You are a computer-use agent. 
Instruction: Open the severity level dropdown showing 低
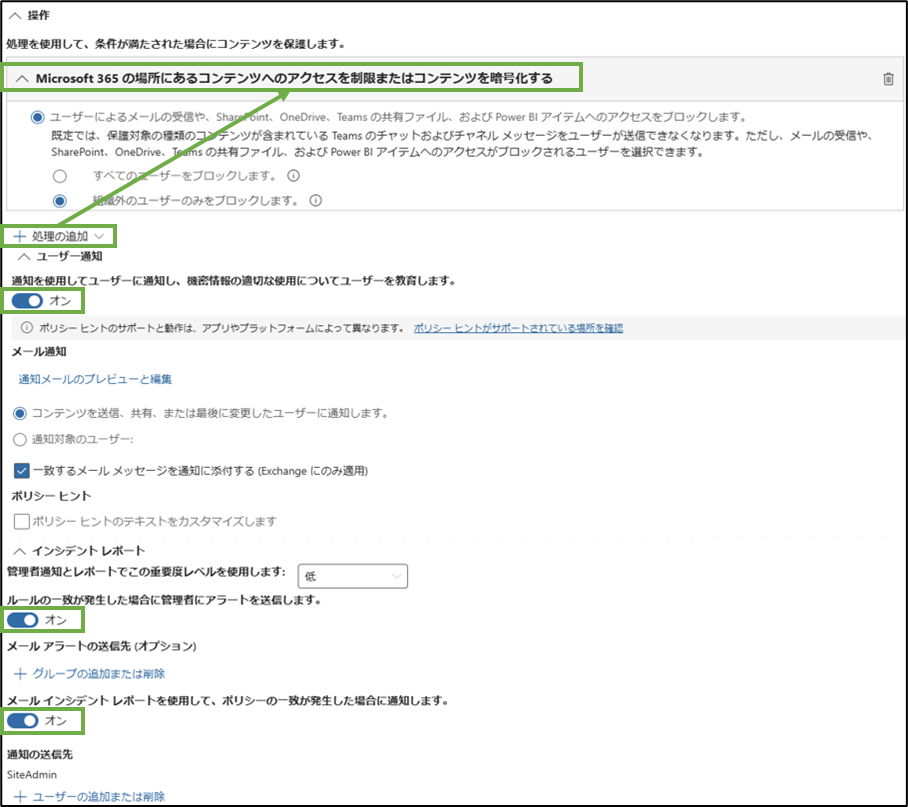355,575
